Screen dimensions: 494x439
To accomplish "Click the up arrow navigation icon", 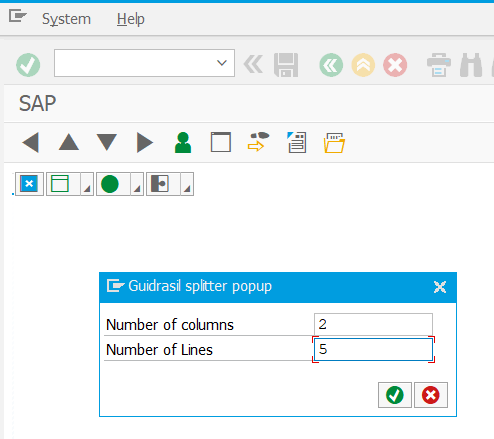I will pyautogui.click(x=69, y=142).
